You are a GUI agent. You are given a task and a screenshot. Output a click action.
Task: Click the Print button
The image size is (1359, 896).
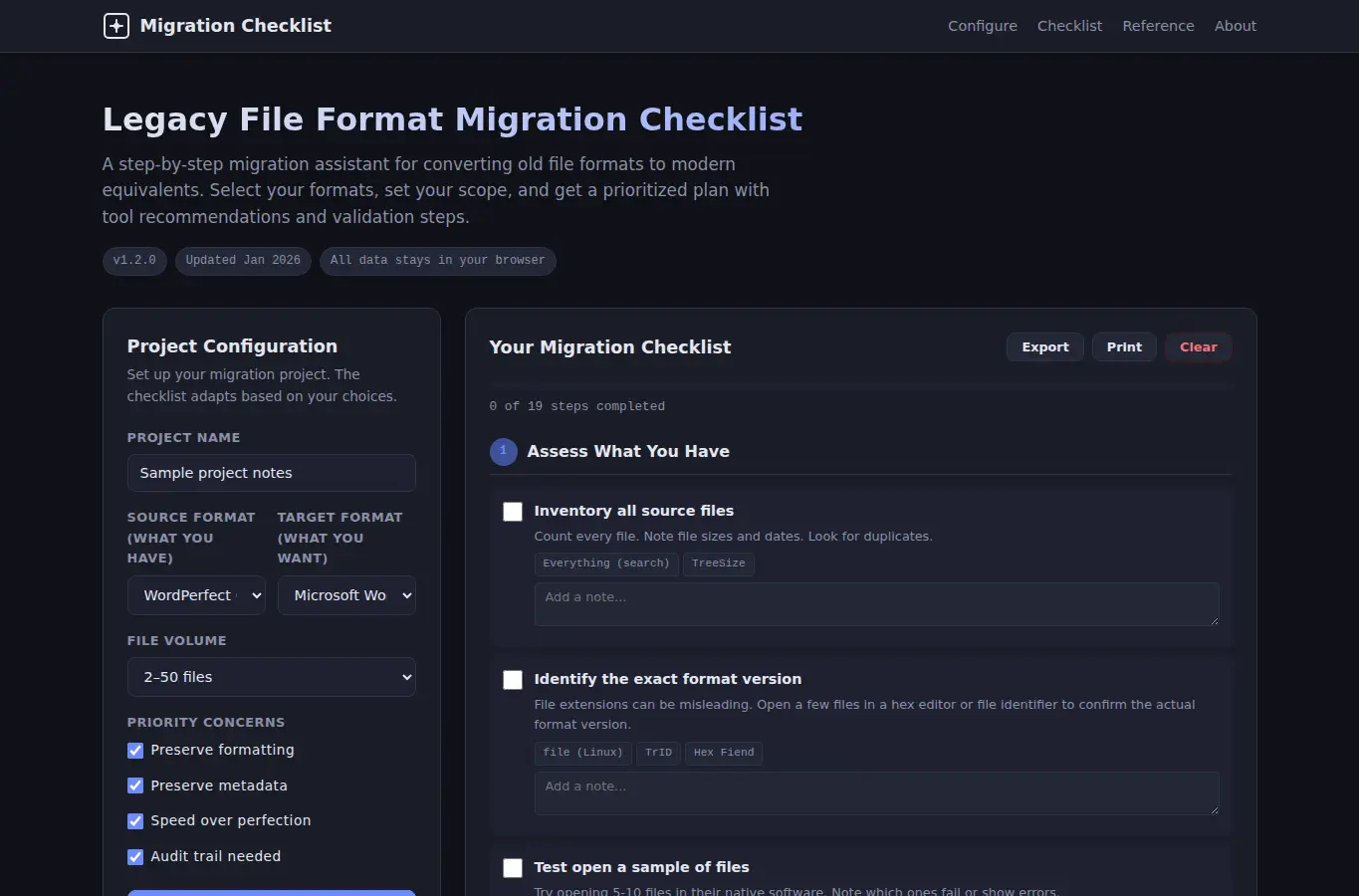click(x=1124, y=346)
